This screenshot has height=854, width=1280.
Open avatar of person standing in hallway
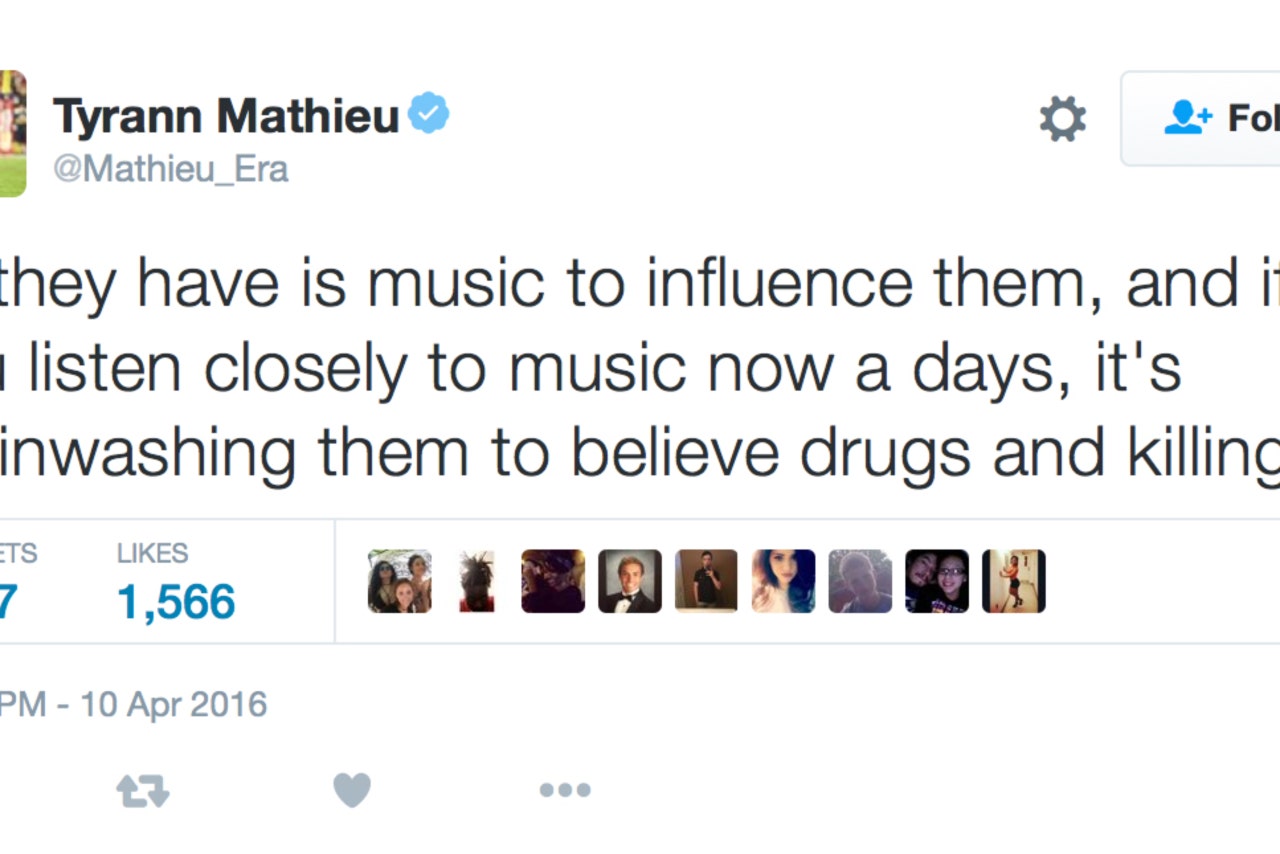tap(1013, 581)
